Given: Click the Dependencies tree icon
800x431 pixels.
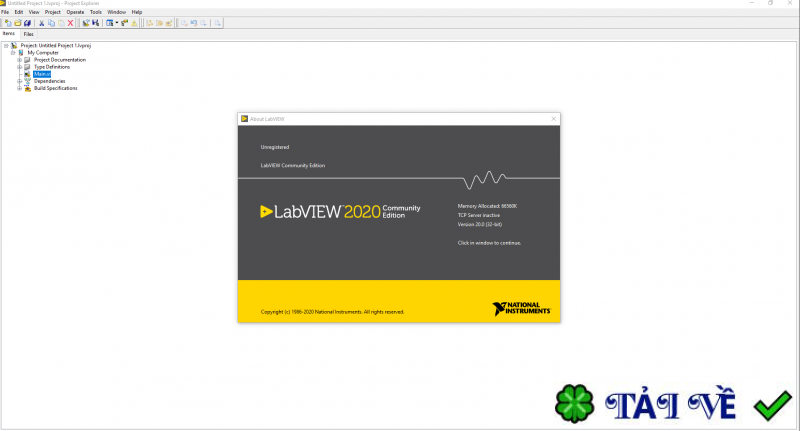Looking at the screenshot, I should tap(28, 81).
